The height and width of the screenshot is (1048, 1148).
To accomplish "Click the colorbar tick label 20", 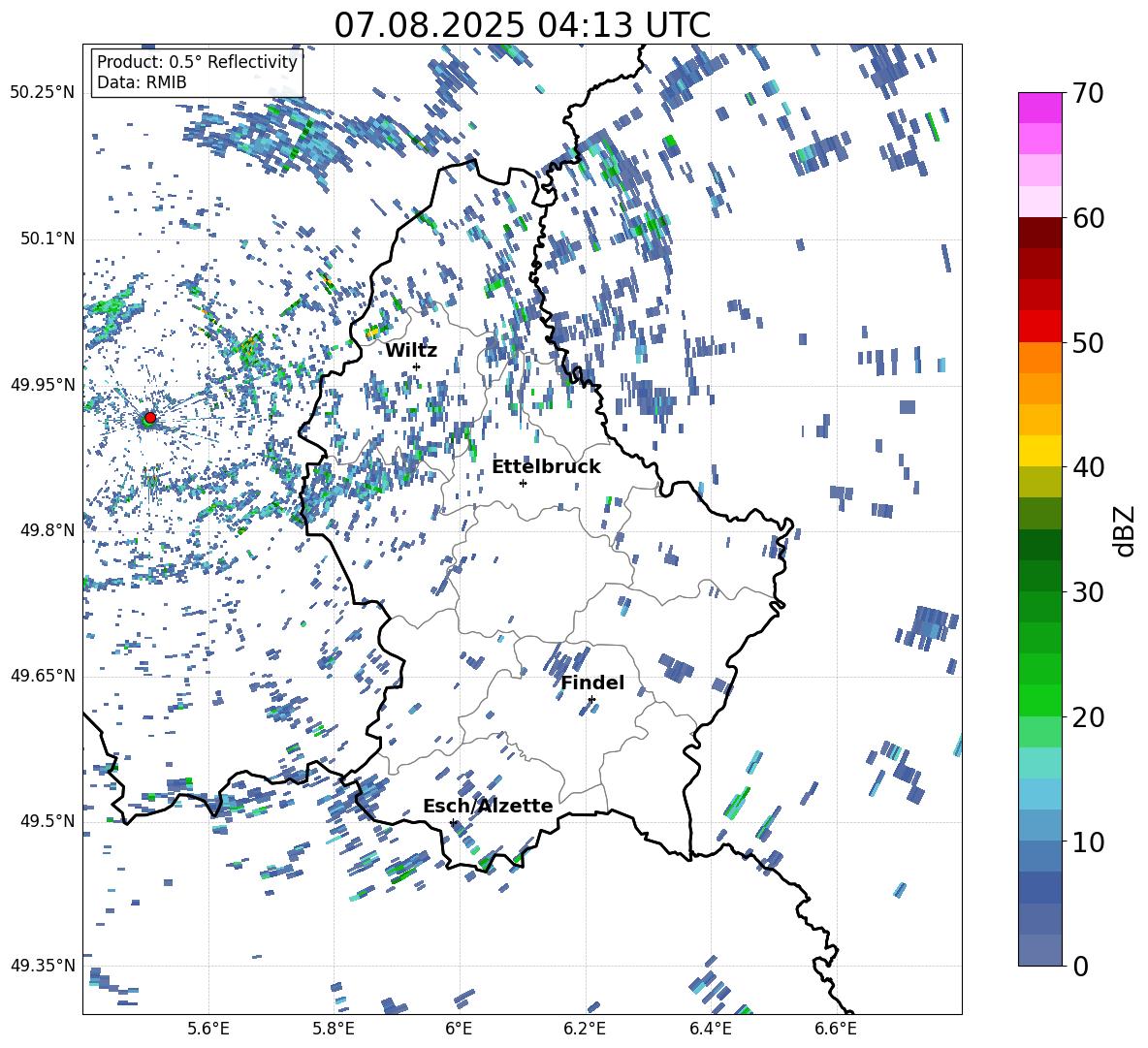I will coord(1088,716).
